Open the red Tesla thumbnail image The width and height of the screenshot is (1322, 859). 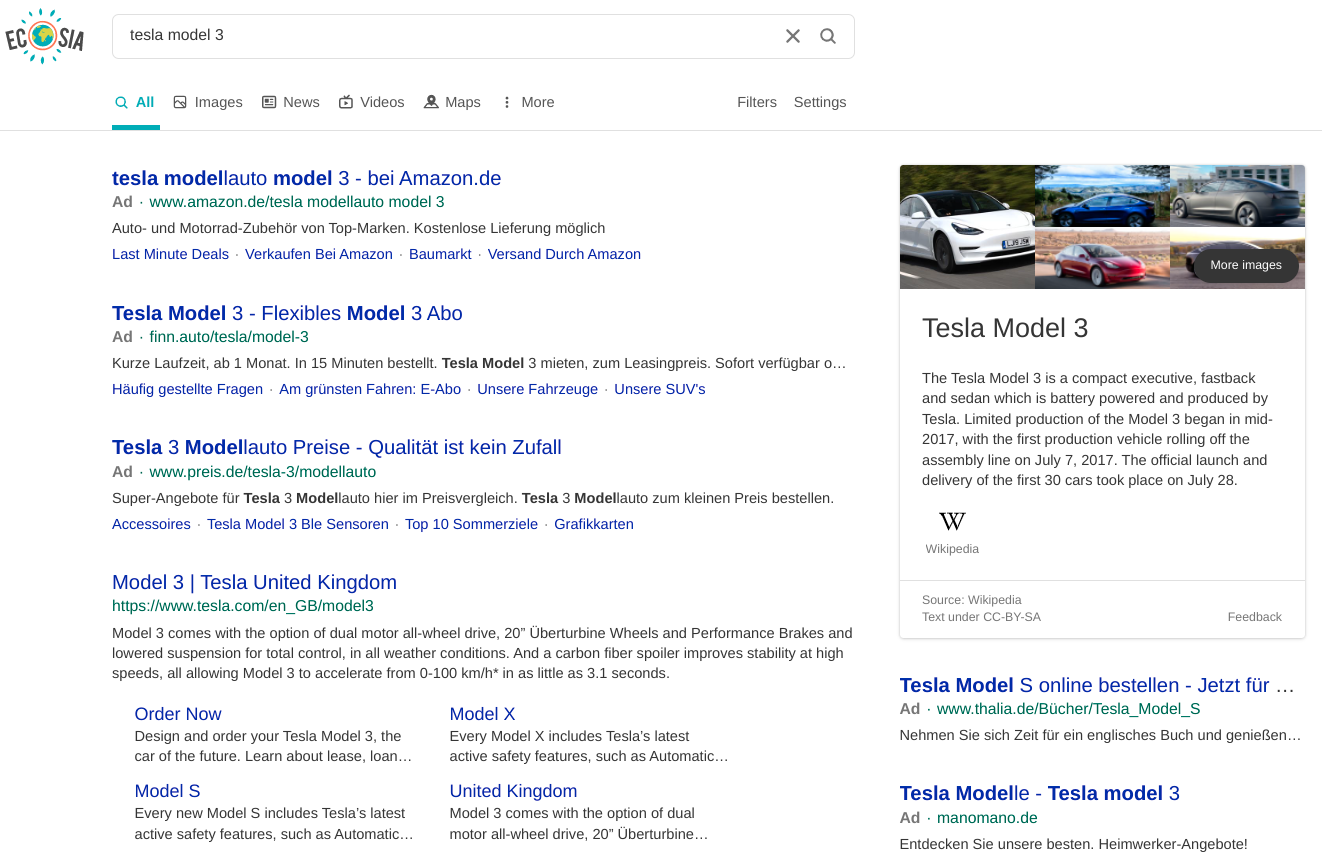click(x=1102, y=260)
